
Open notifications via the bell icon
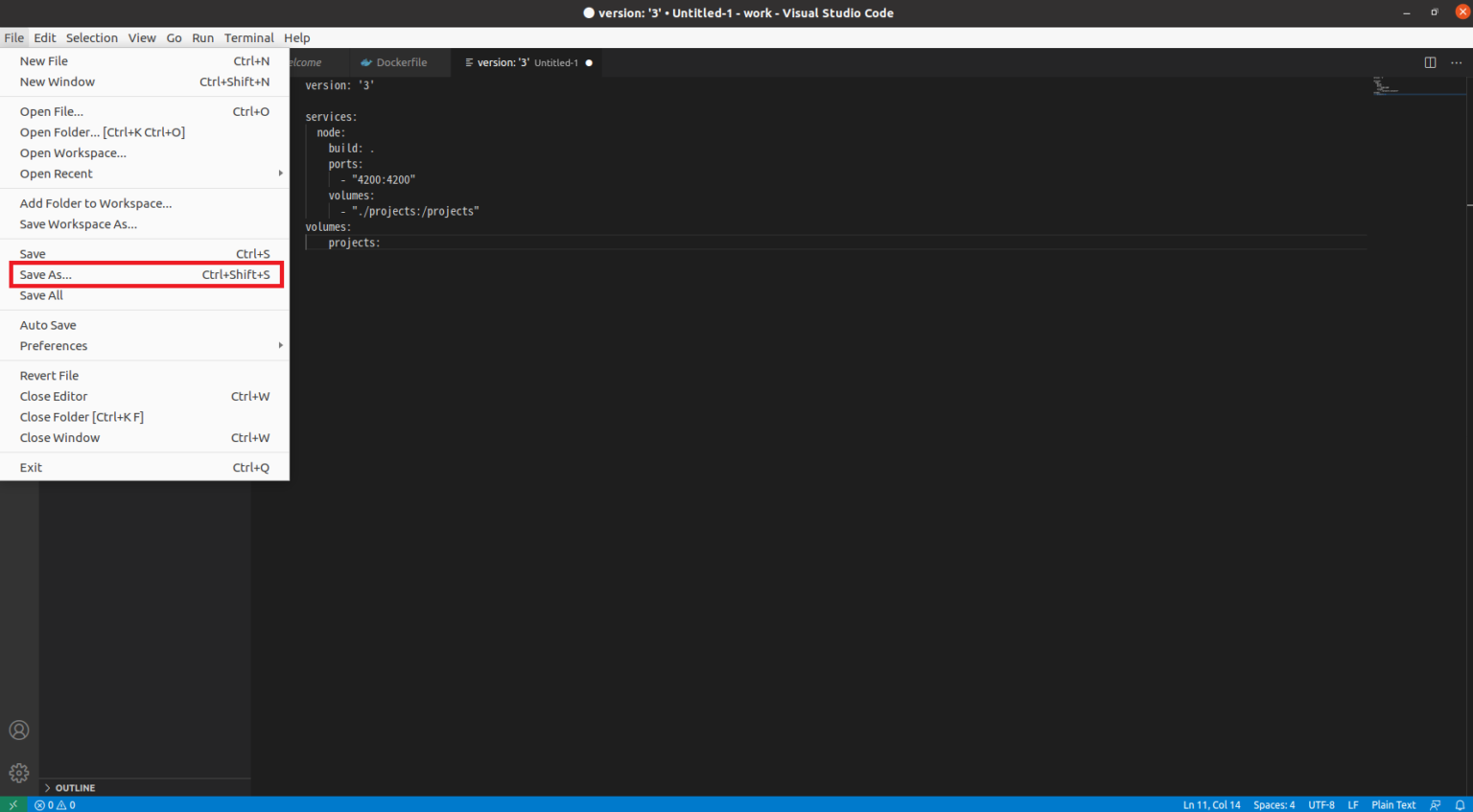click(x=1460, y=804)
